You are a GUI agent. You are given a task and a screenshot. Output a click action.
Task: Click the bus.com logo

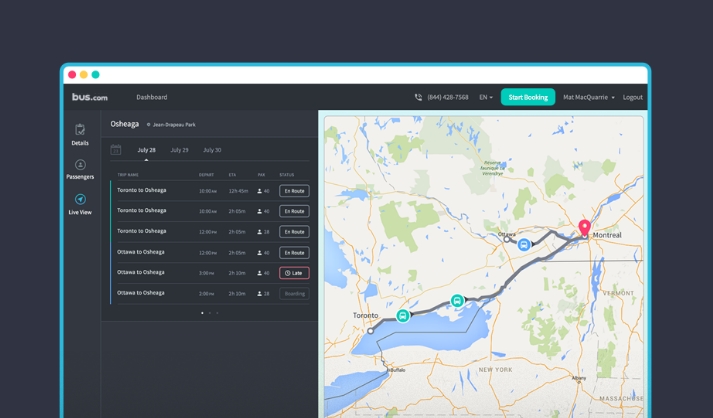[89, 97]
